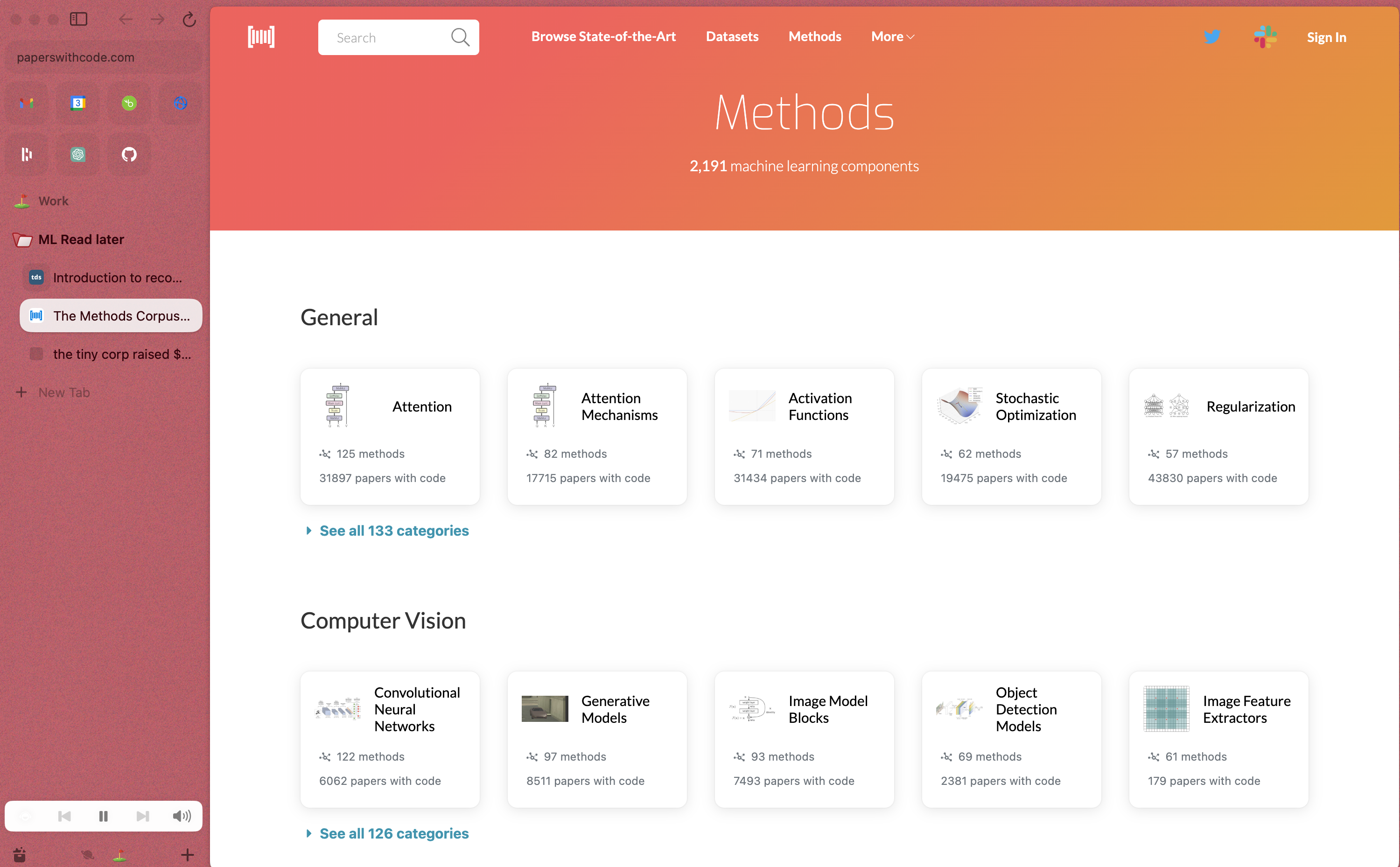Open the Google Calendar pinned favorite
This screenshot has width=1400, height=867.
point(78,103)
